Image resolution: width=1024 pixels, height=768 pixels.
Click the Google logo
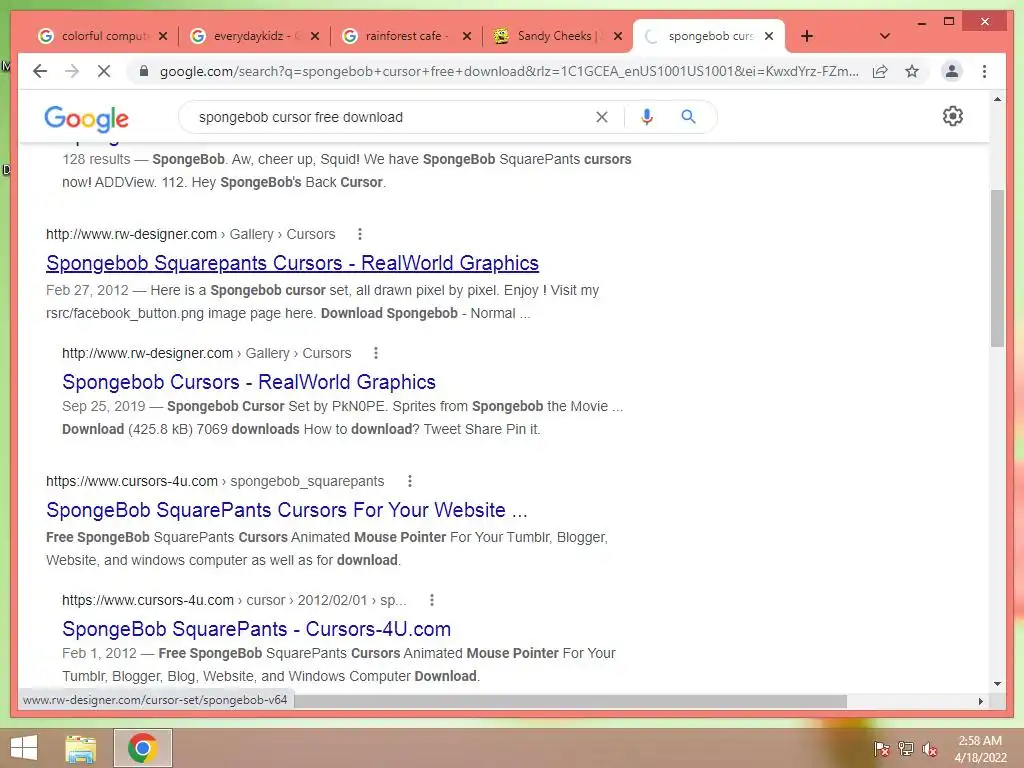[86, 118]
